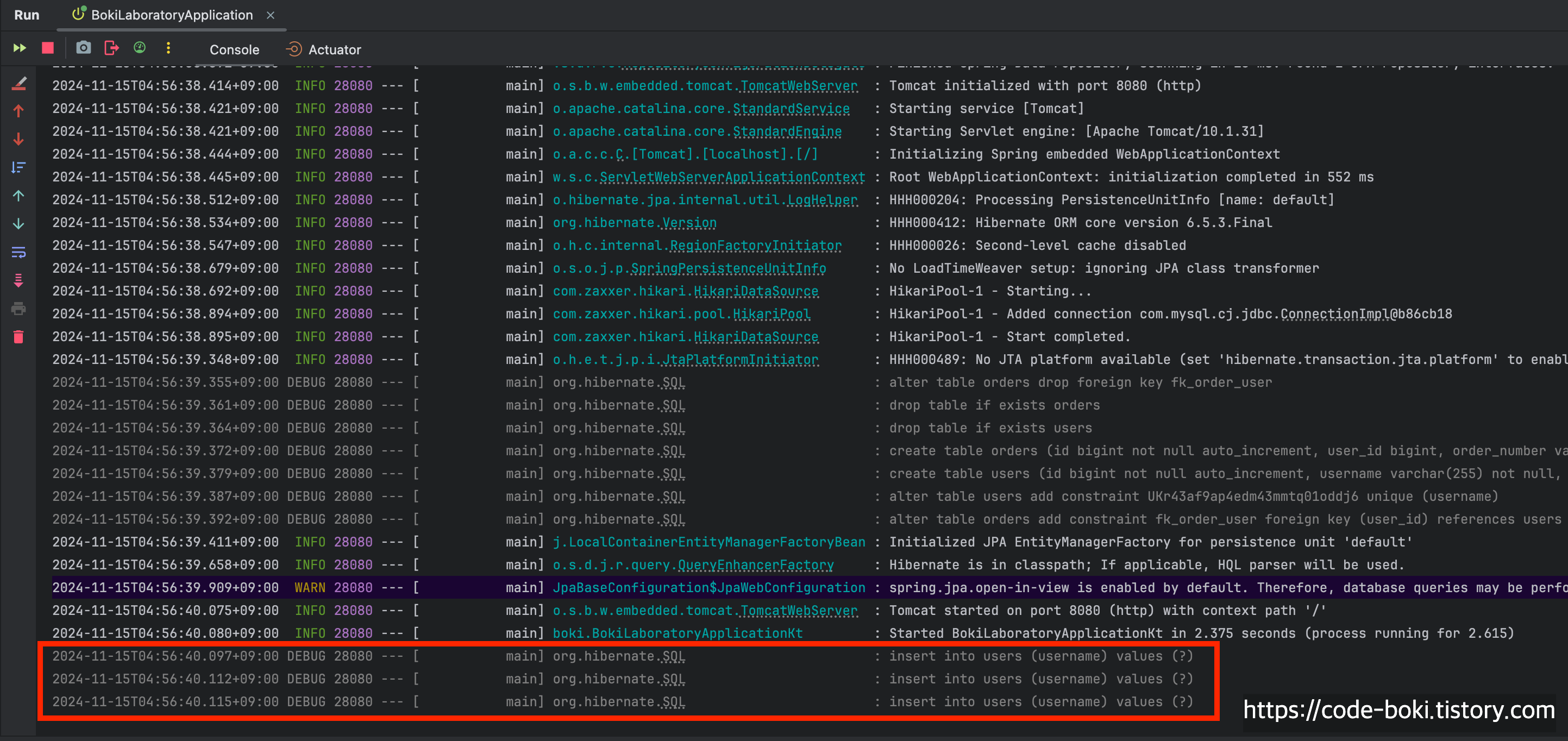Viewport: 1568px width, 741px height.
Task: Click the Exit application icon
Action: pos(111,48)
